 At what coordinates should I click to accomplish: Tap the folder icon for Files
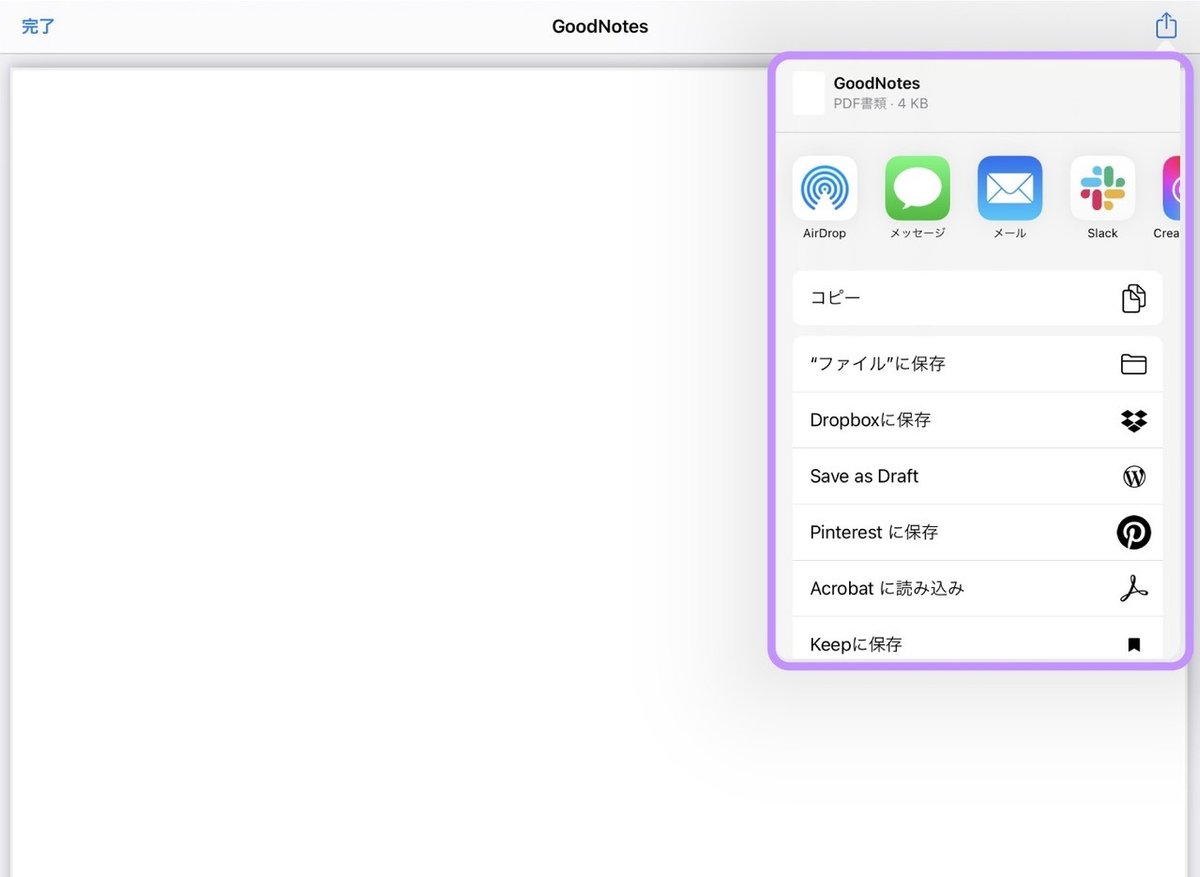[x=1133, y=364]
